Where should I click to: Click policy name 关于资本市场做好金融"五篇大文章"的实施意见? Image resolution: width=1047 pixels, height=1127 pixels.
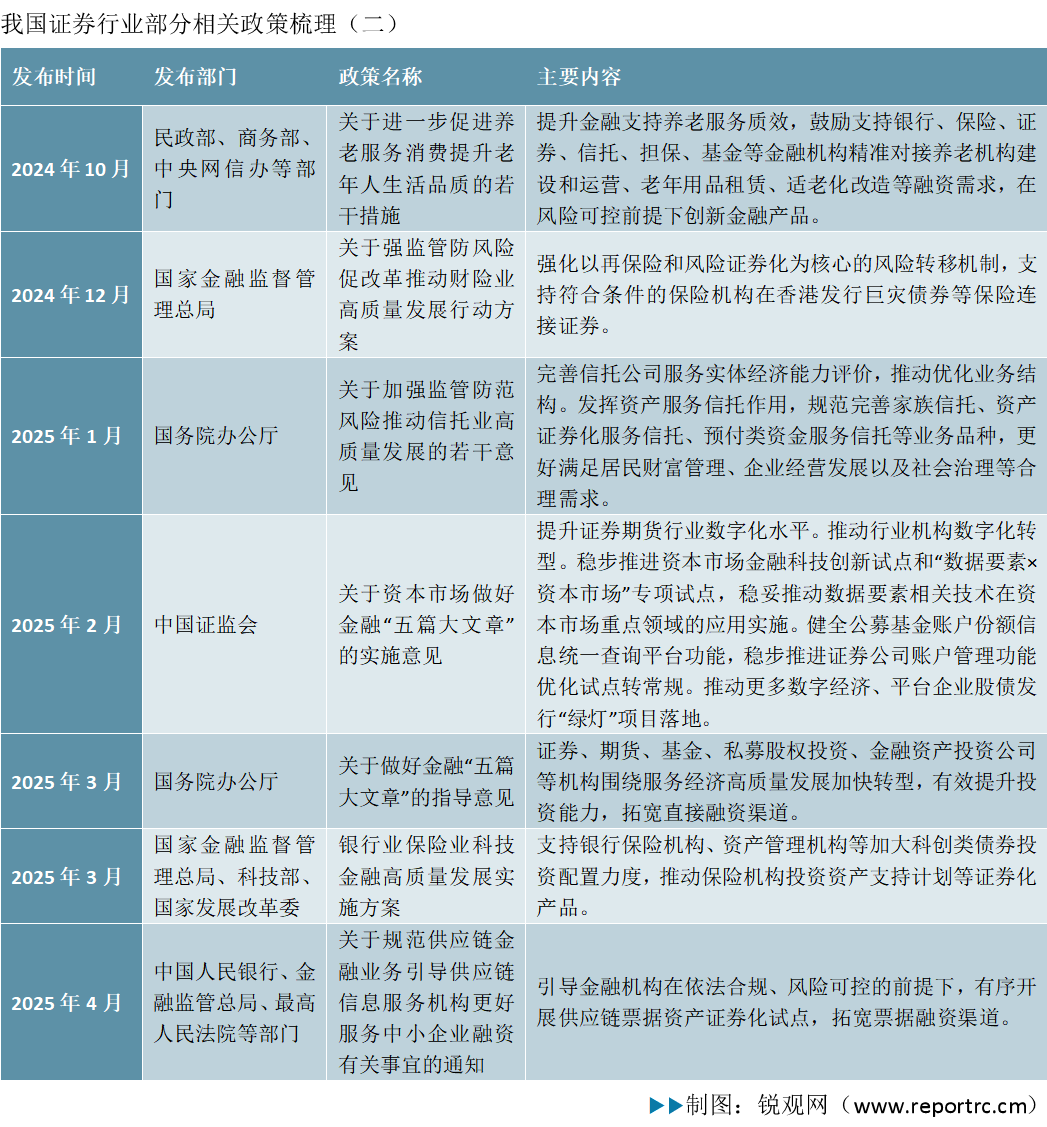pos(426,625)
